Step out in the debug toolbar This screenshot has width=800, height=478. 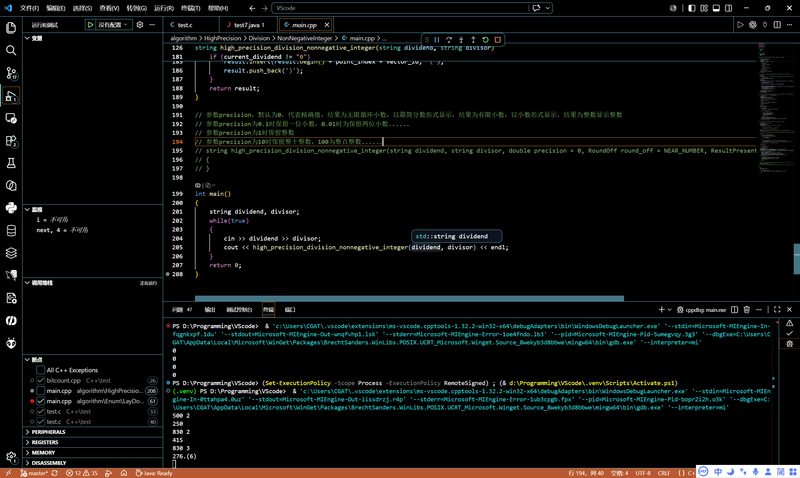coord(473,39)
